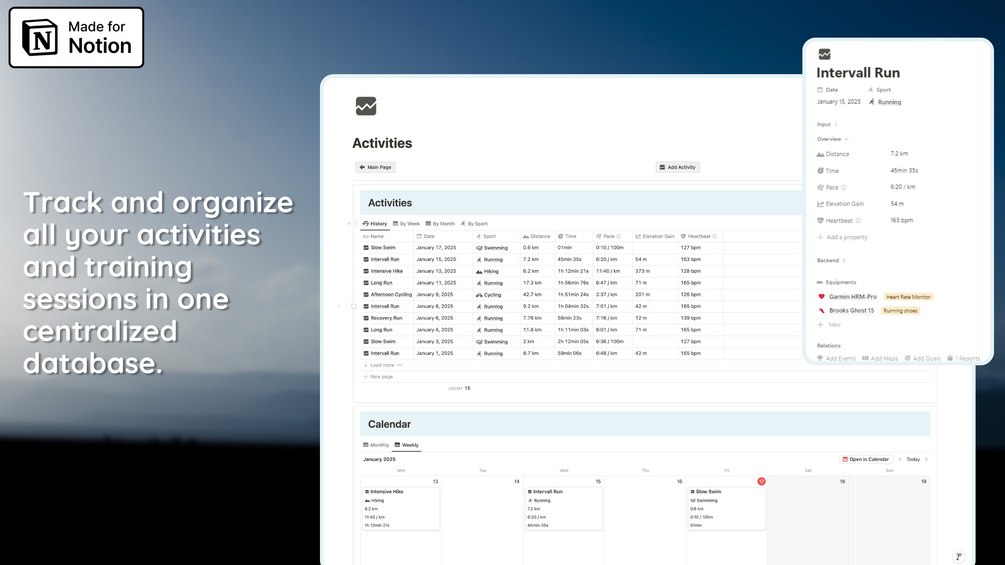Switch to the History tab
Image resolution: width=1005 pixels, height=565 pixels.
375,224
